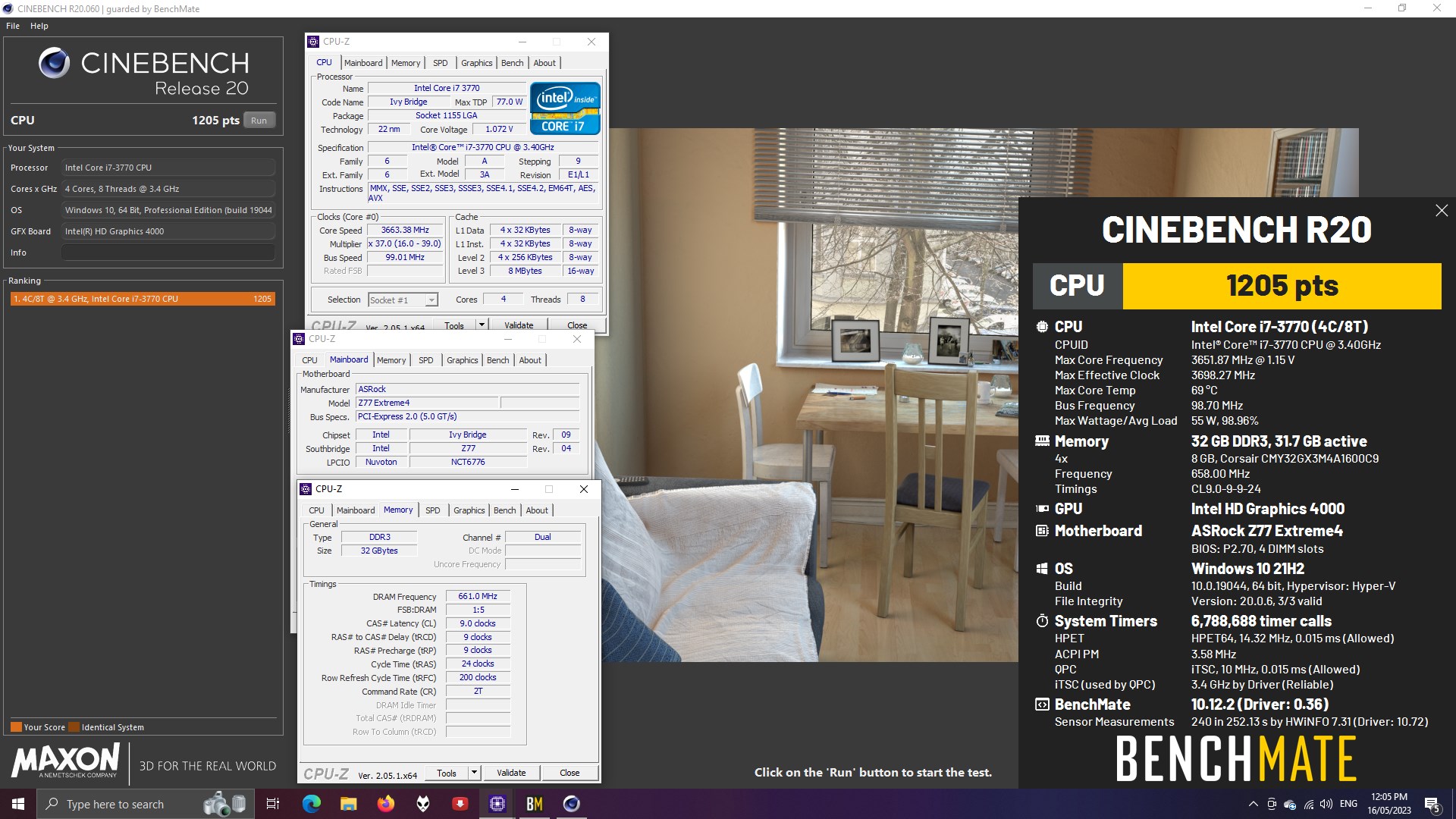
Task: Click the CPU-Z taskbar icon
Action: click(497, 804)
